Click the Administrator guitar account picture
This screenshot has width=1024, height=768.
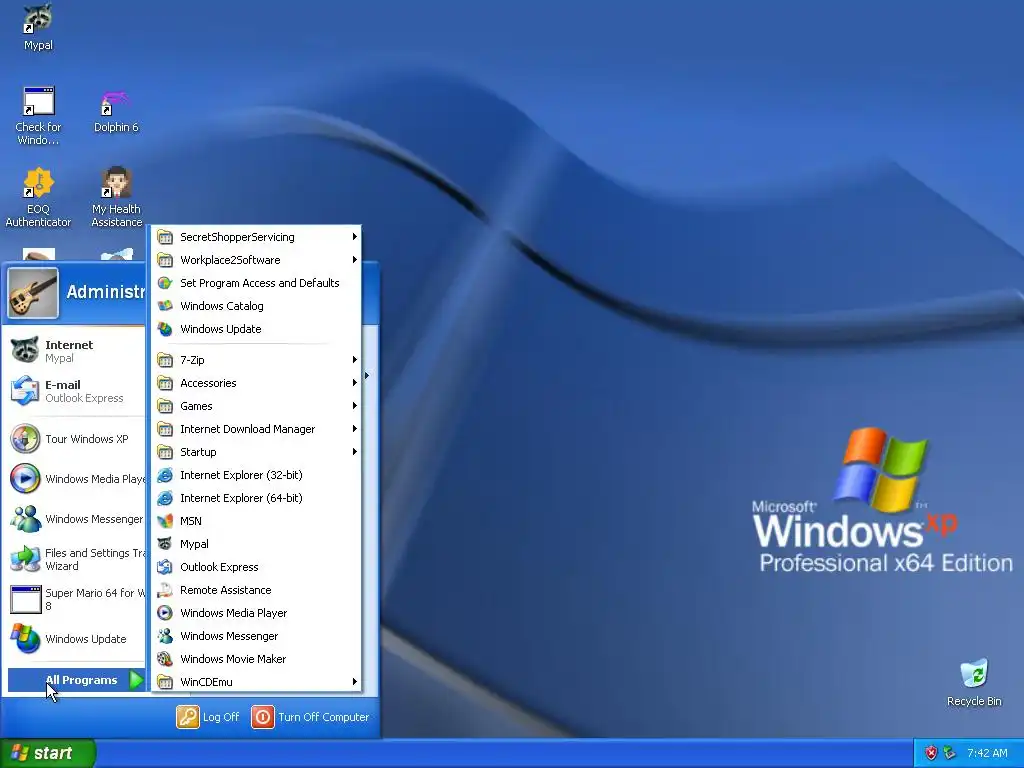[33, 293]
